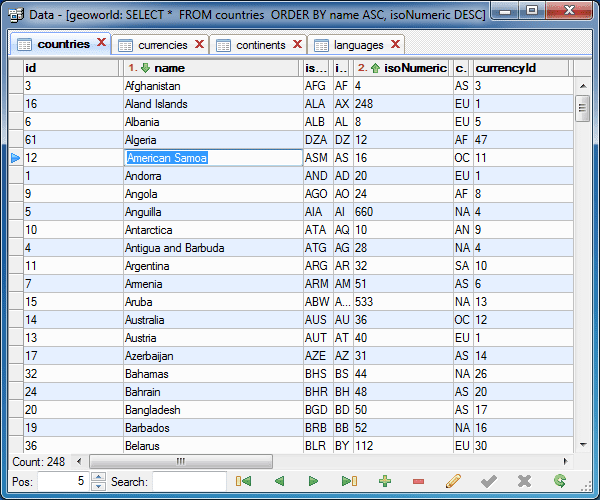The height and width of the screenshot is (500, 600).
Task: Click the DZA iso code cell
Action: tap(318, 140)
